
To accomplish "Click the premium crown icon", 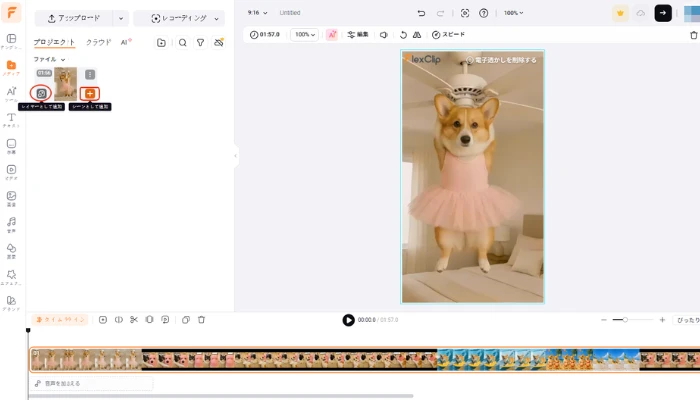I will (620, 13).
